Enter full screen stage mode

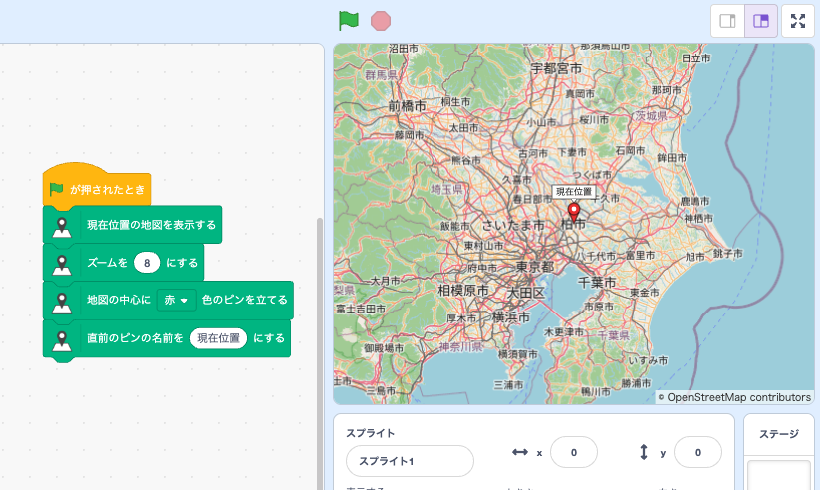pyautogui.click(x=798, y=21)
